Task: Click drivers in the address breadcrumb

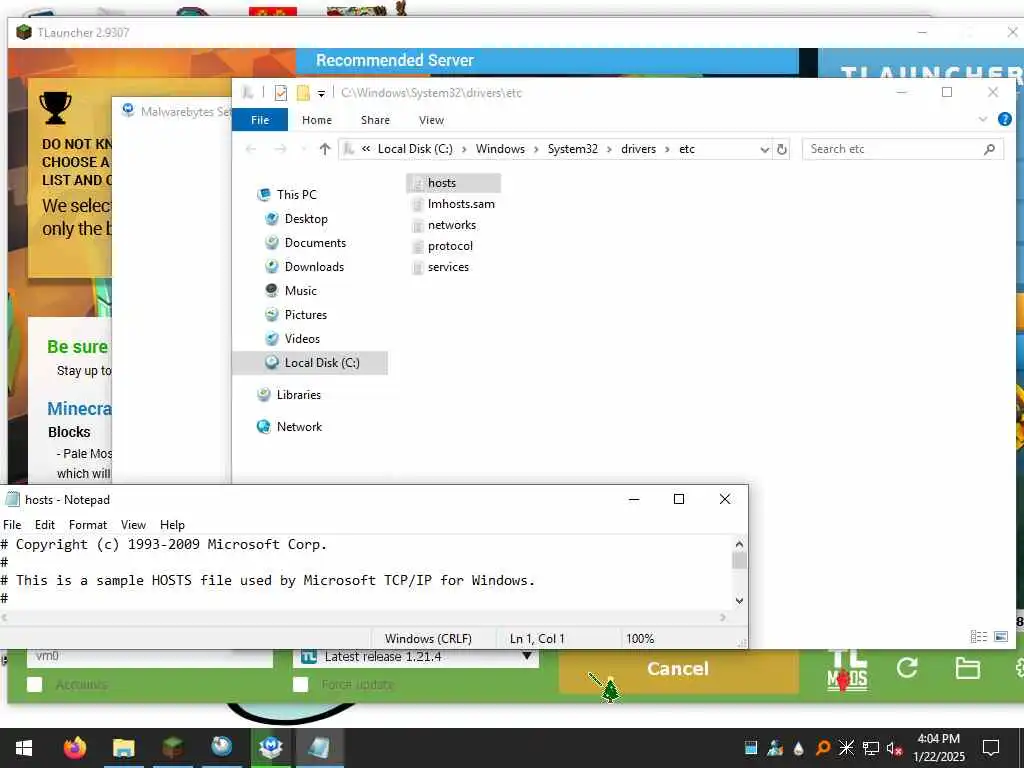Action: click(638, 149)
